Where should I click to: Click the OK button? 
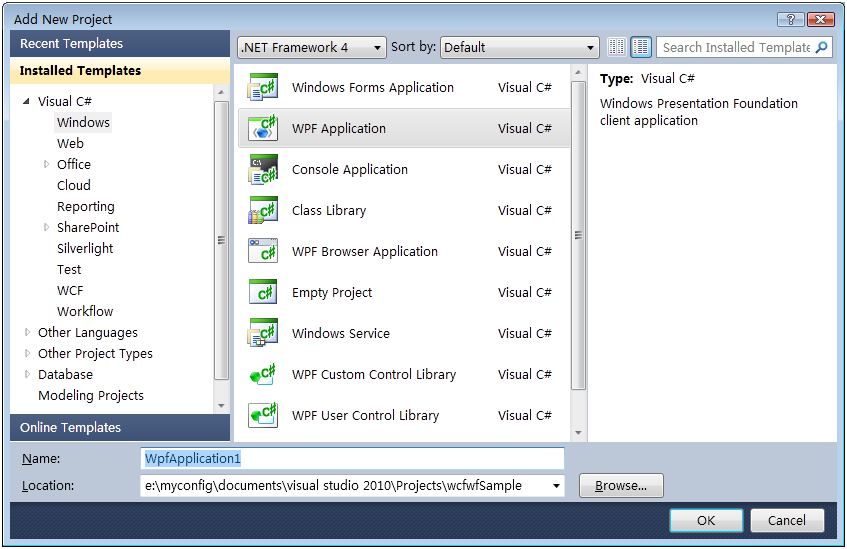click(706, 520)
